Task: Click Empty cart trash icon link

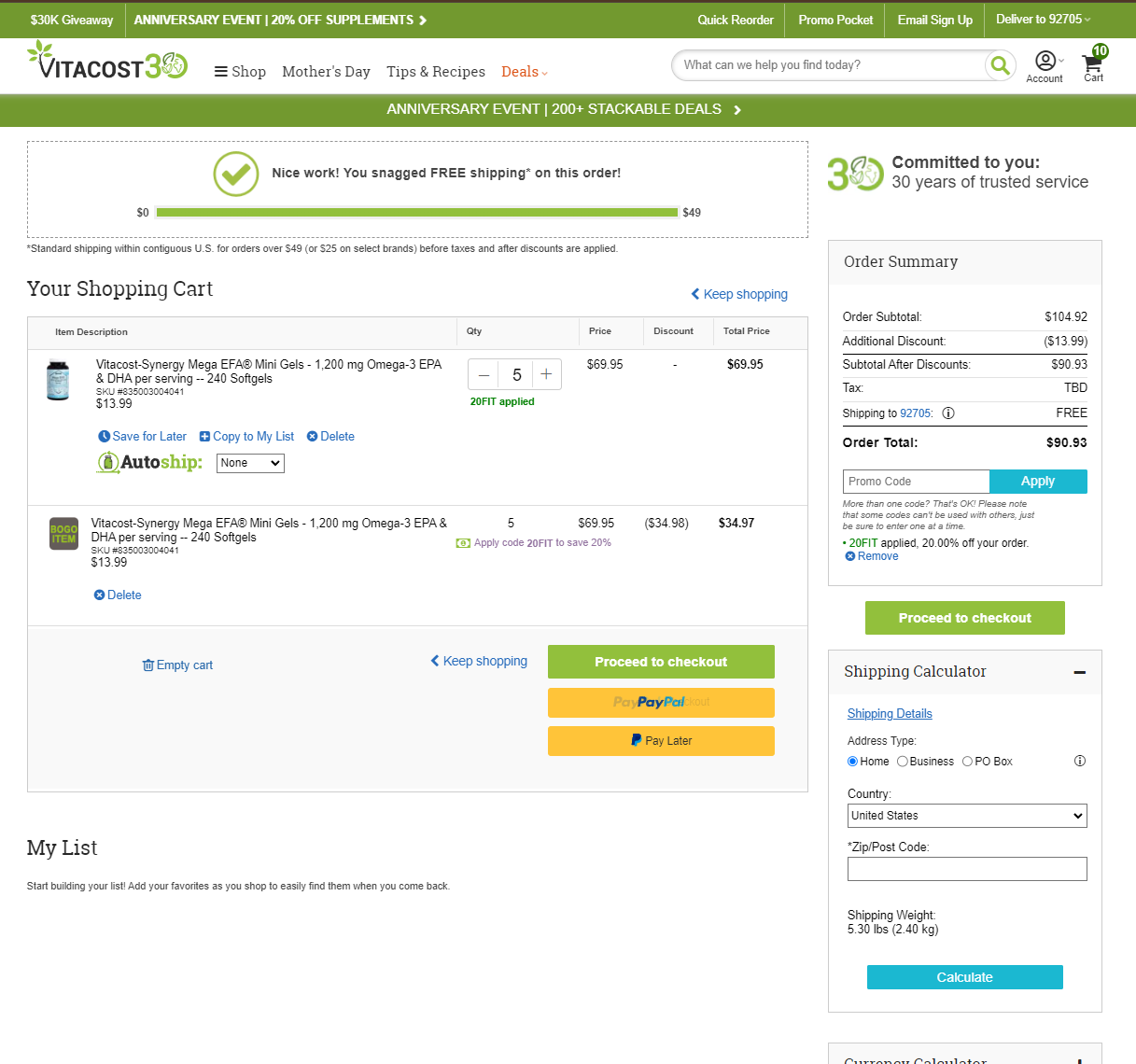Action: [x=177, y=665]
